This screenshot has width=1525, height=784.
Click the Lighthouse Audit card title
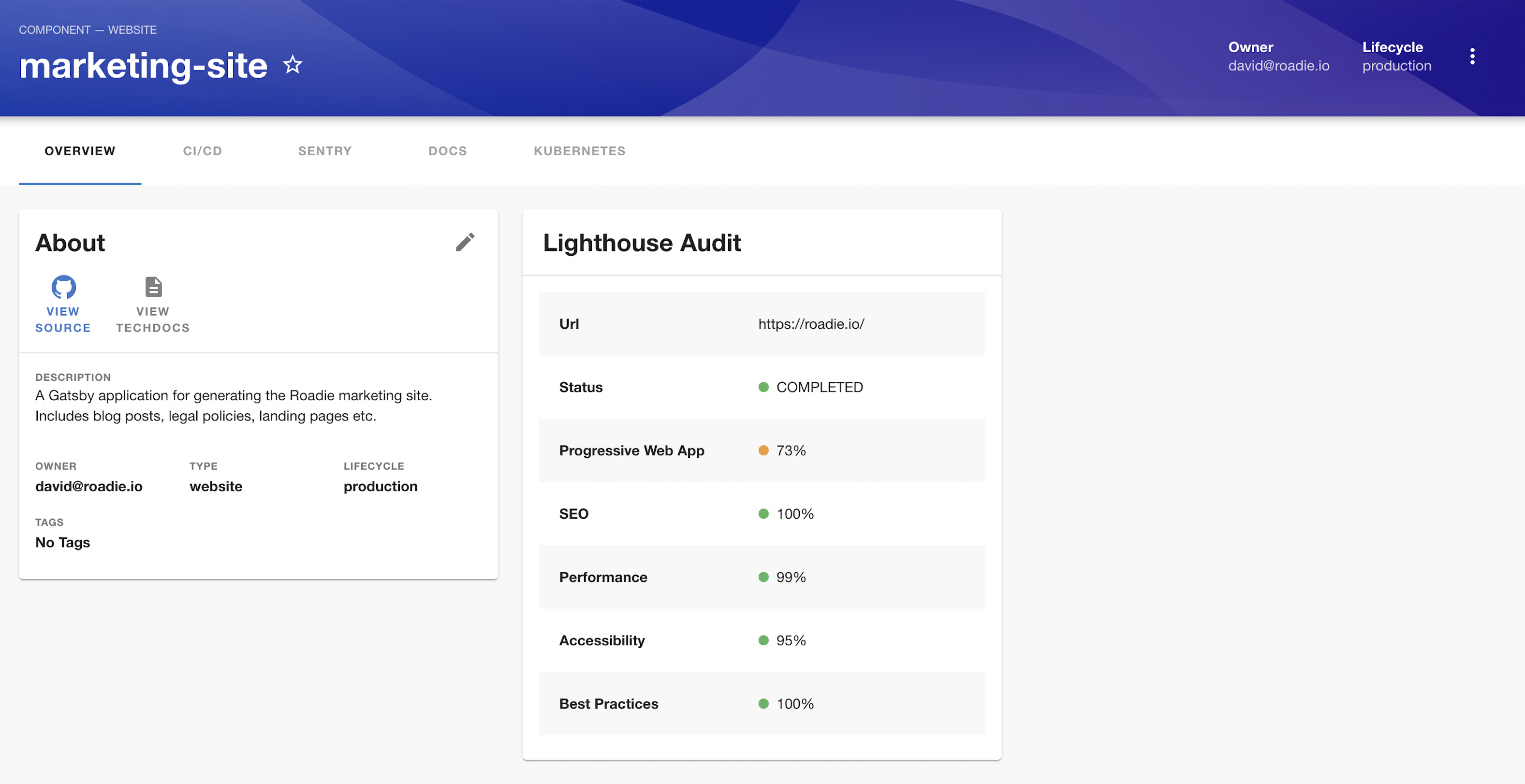(642, 242)
